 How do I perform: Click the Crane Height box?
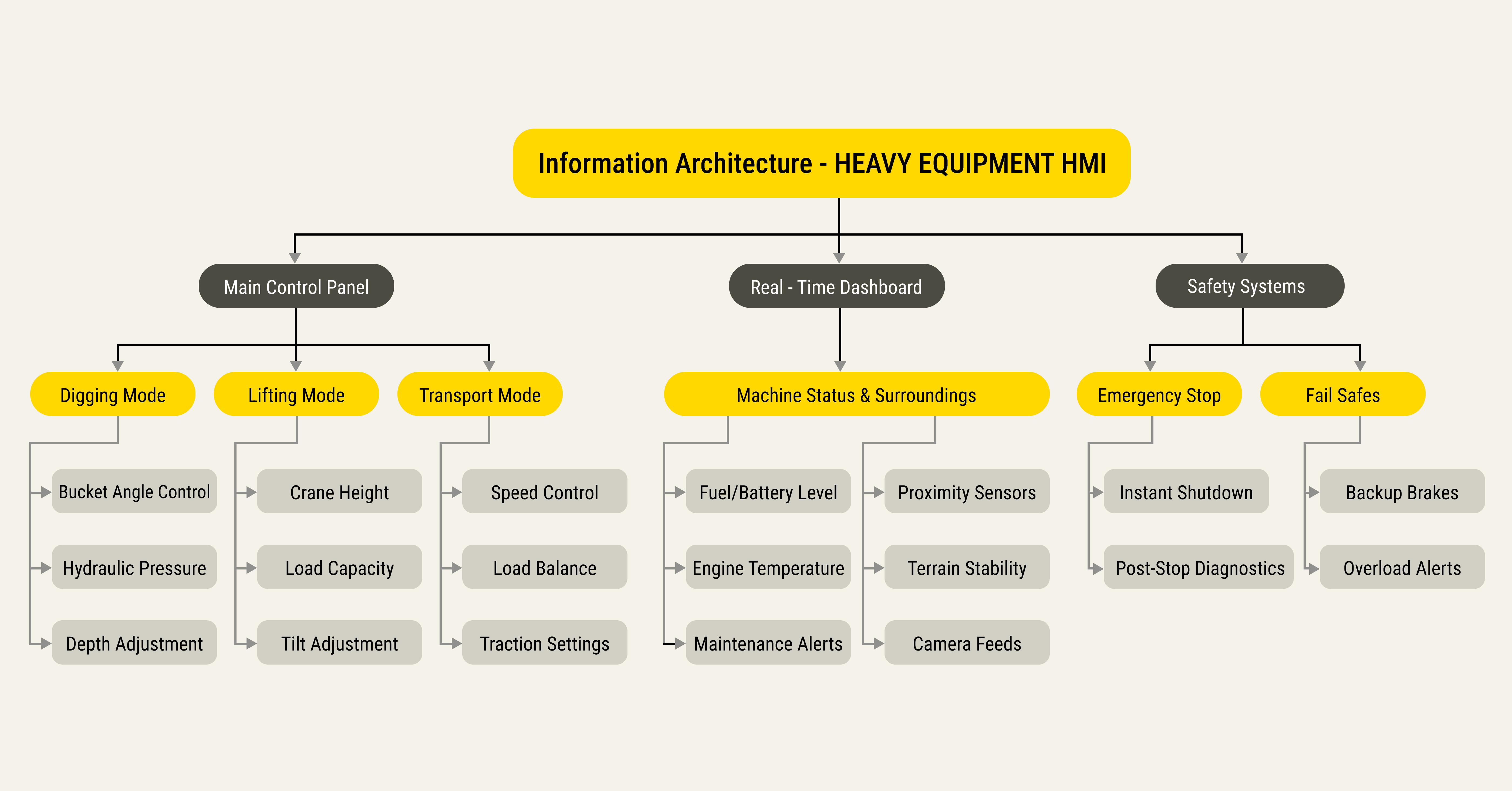(x=339, y=491)
